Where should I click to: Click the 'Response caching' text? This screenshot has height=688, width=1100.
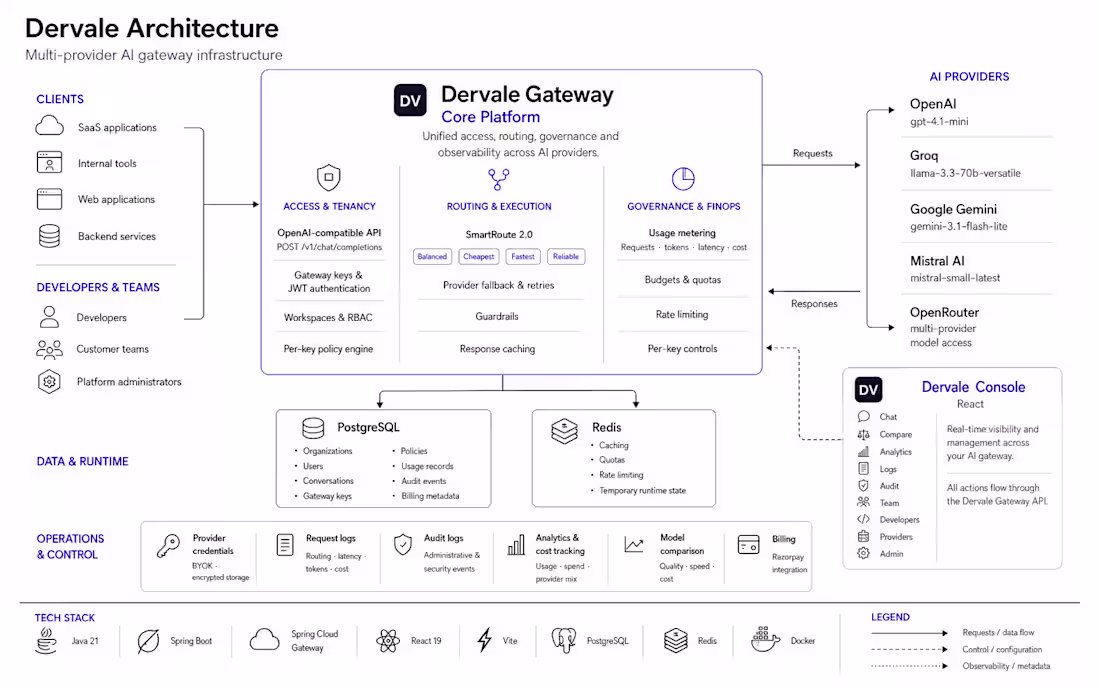[497, 349]
